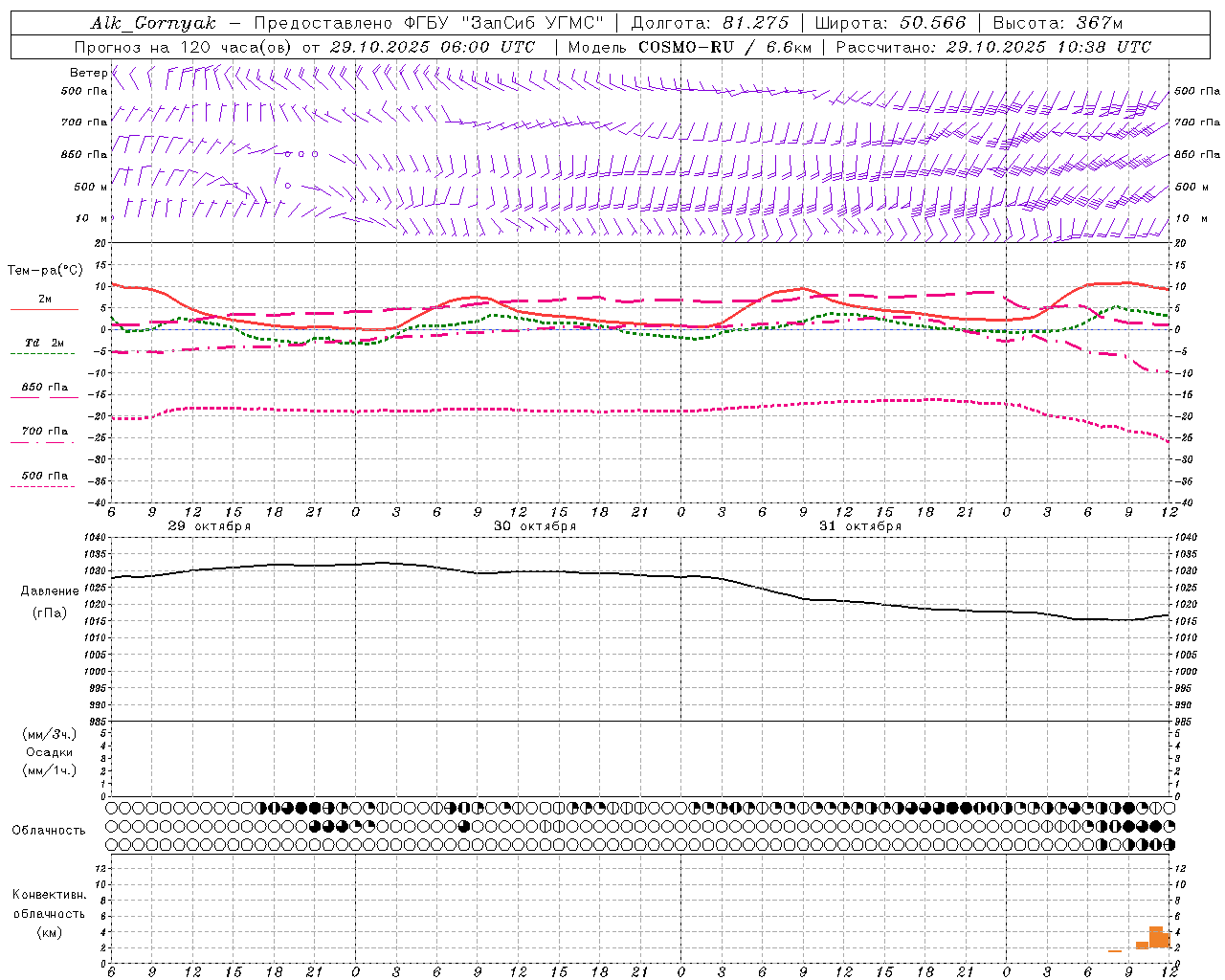Click the Облачность cloudiness row label
The width and height of the screenshot is (1225, 980).
[x=49, y=831]
